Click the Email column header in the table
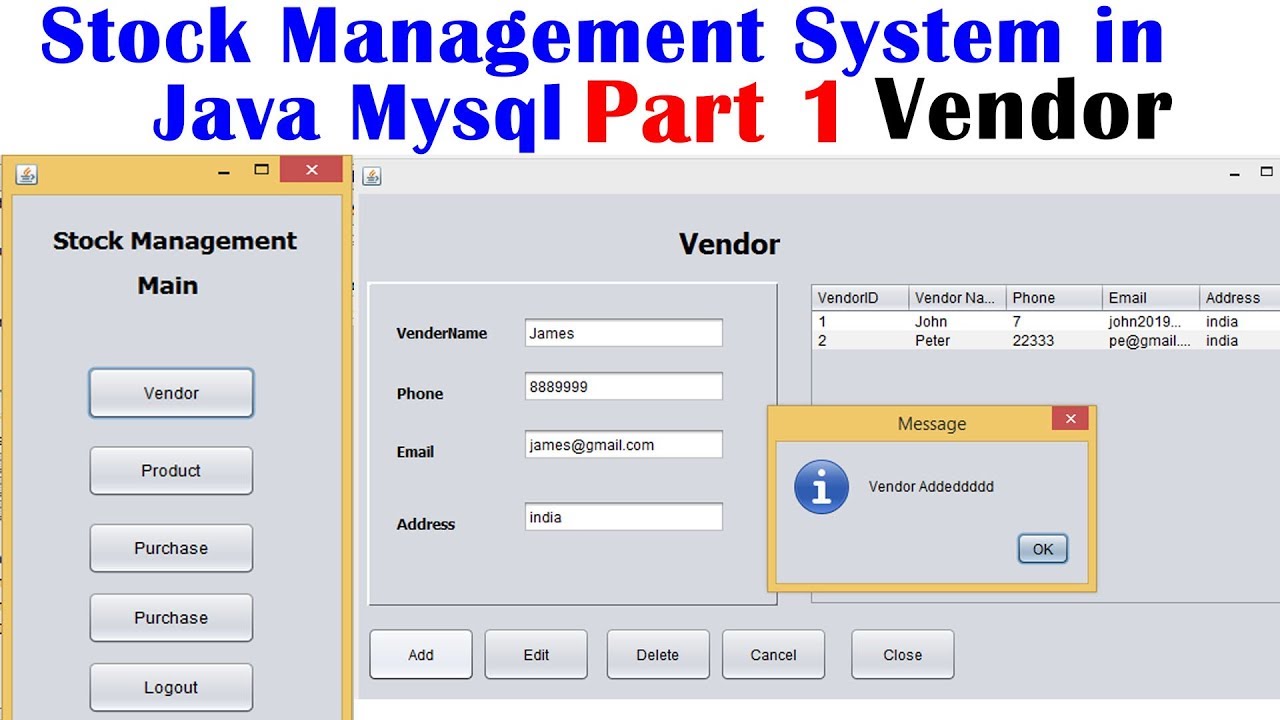 pyautogui.click(x=1151, y=298)
